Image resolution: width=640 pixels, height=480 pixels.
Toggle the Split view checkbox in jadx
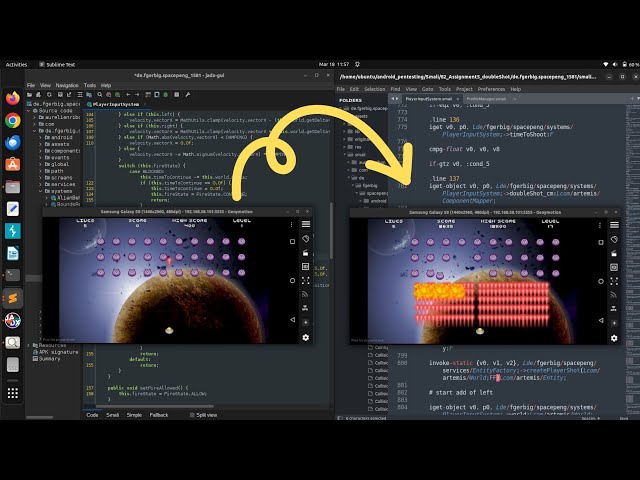click(x=192, y=415)
